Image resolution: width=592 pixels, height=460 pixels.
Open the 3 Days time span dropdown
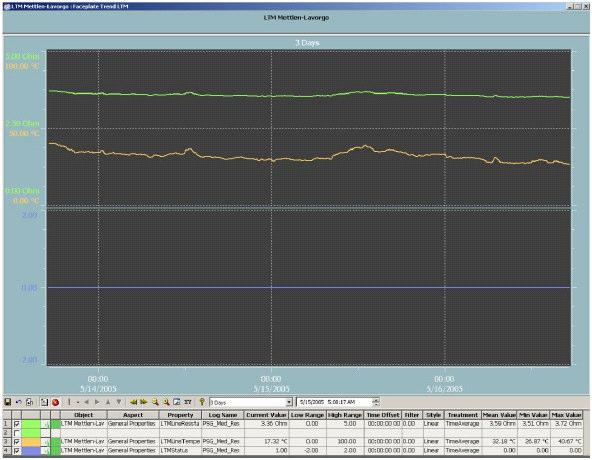tap(289, 403)
